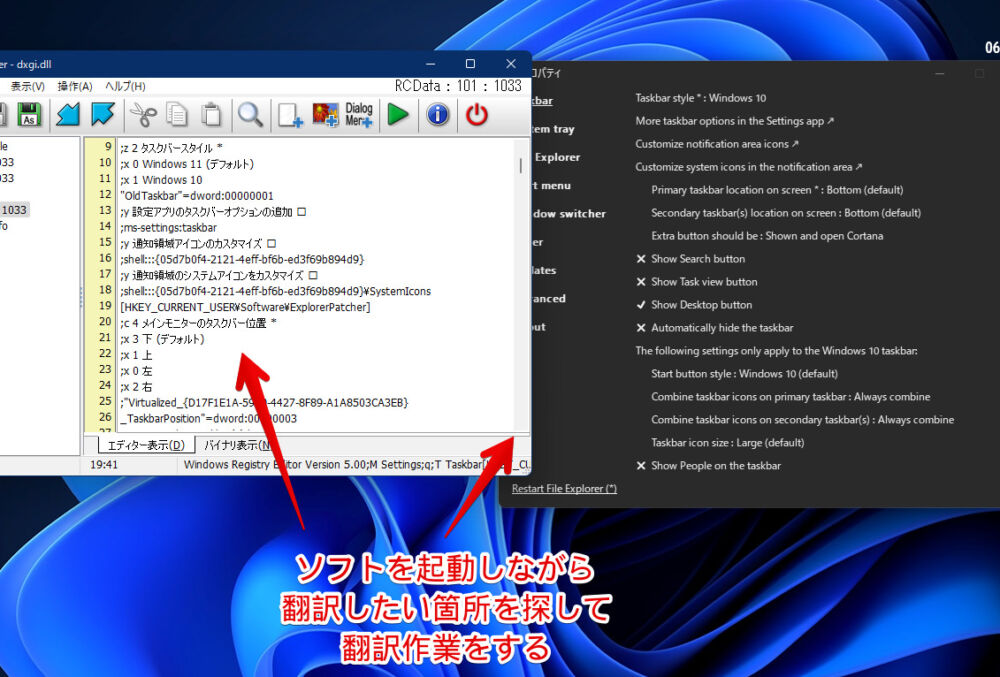This screenshot has height=677, width=1000.
Task: Change Combine taskbar icons on secondary taskbar(s)
Action: (802, 419)
